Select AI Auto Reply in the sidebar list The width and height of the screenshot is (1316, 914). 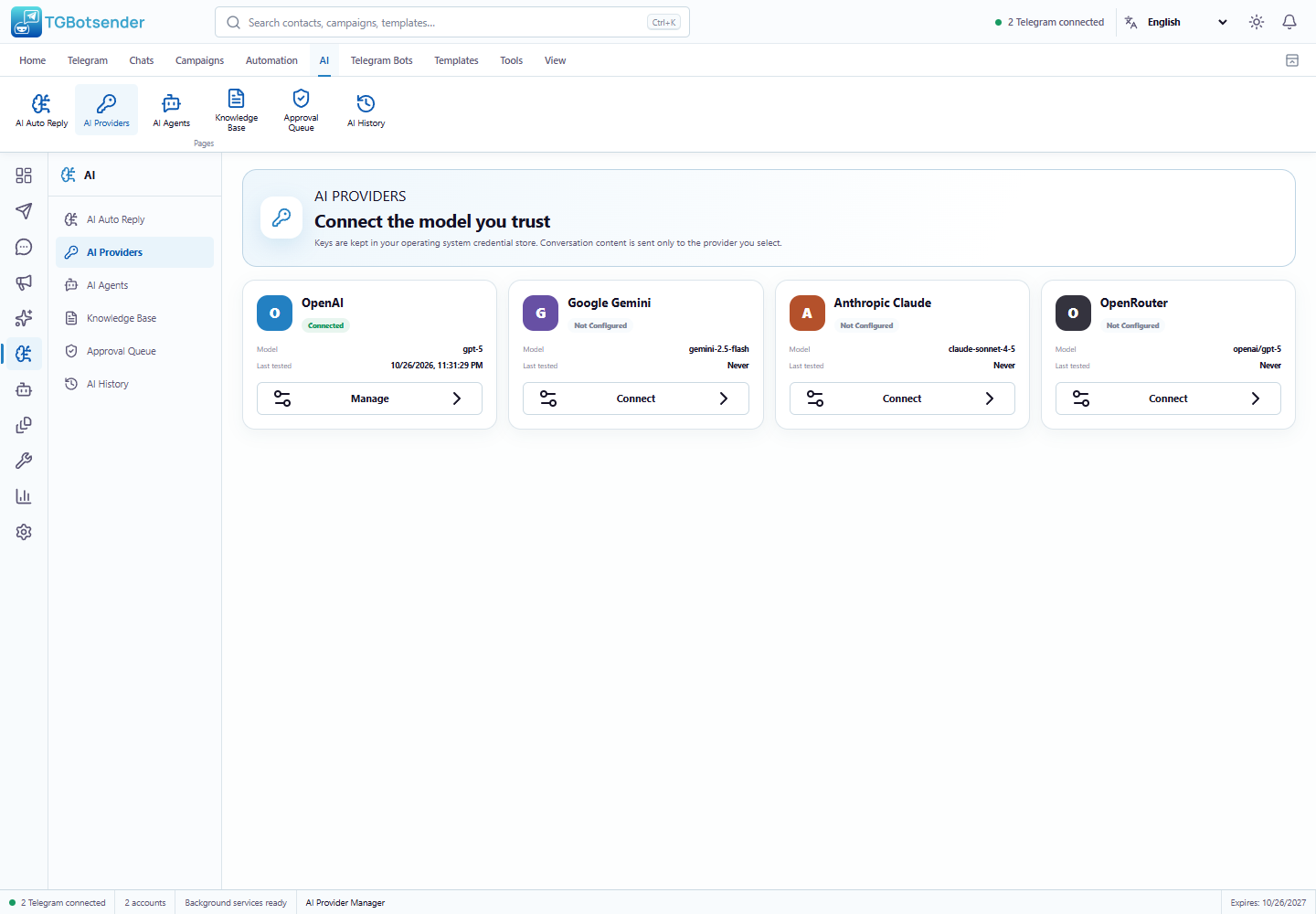pos(135,219)
